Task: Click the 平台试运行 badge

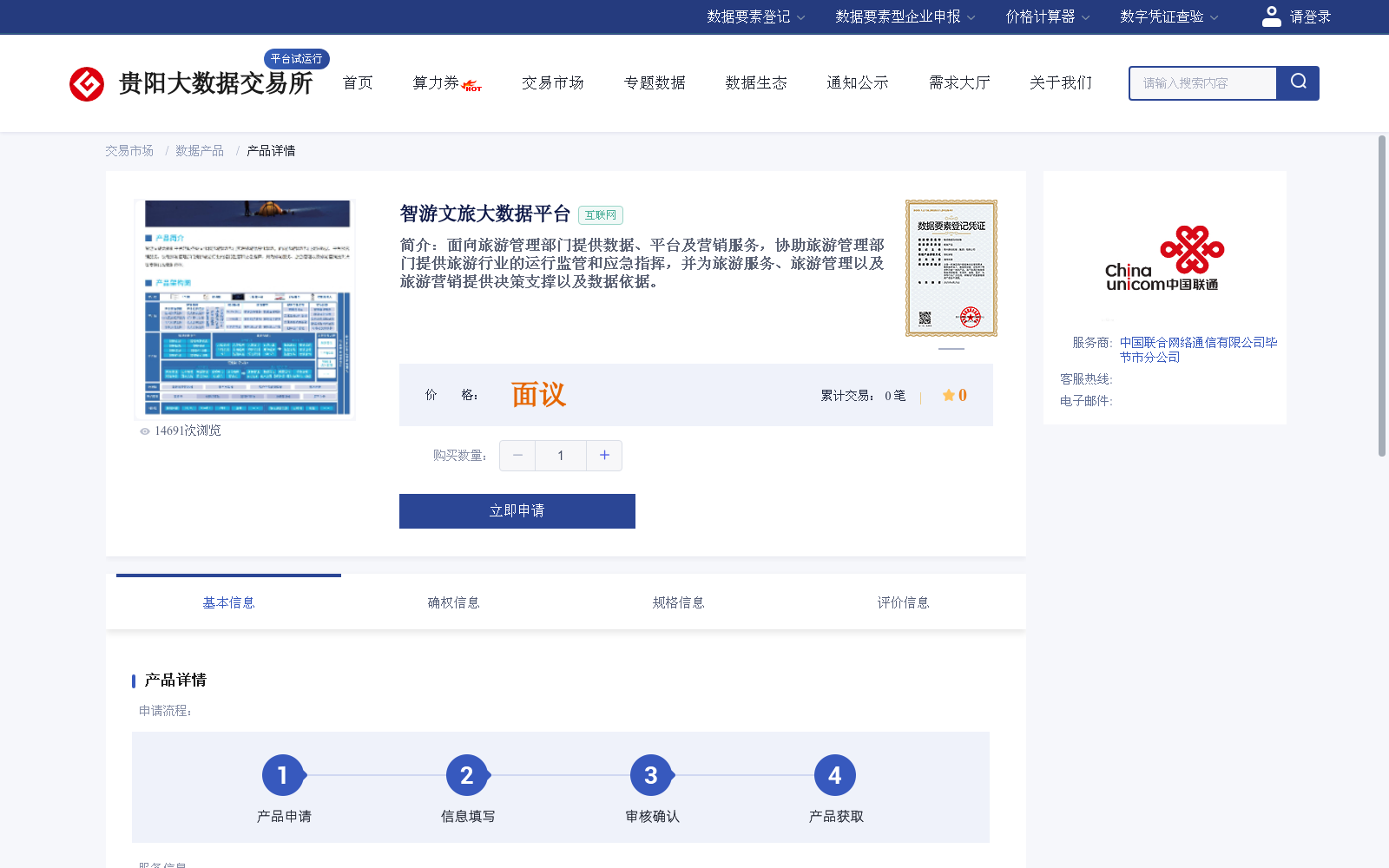Action: tap(297, 59)
